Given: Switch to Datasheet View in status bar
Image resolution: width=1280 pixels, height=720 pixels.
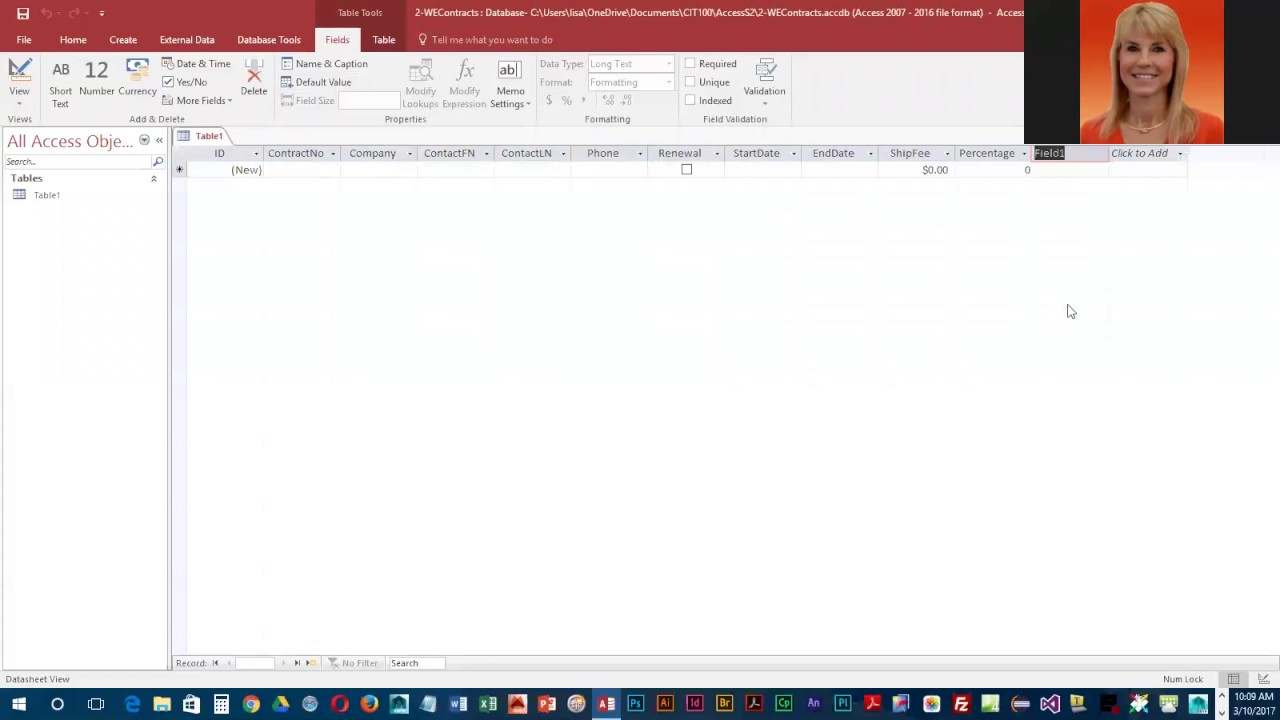Looking at the screenshot, I should (x=1234, y=679).
